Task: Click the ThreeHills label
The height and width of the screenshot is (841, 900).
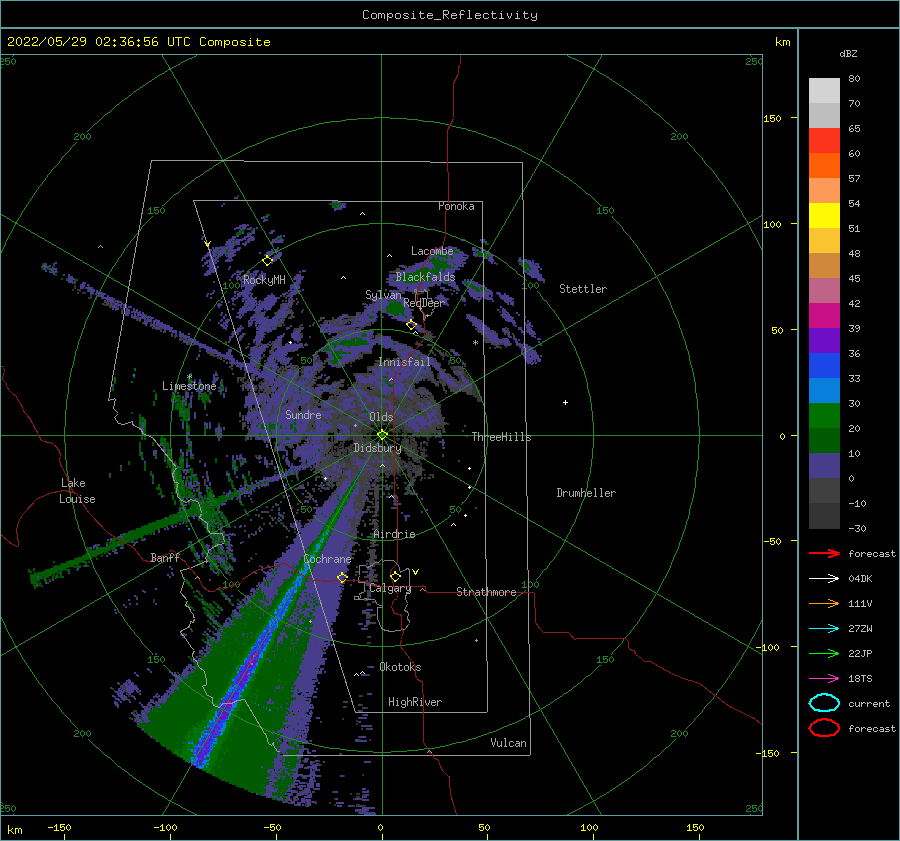Action: 501,437
